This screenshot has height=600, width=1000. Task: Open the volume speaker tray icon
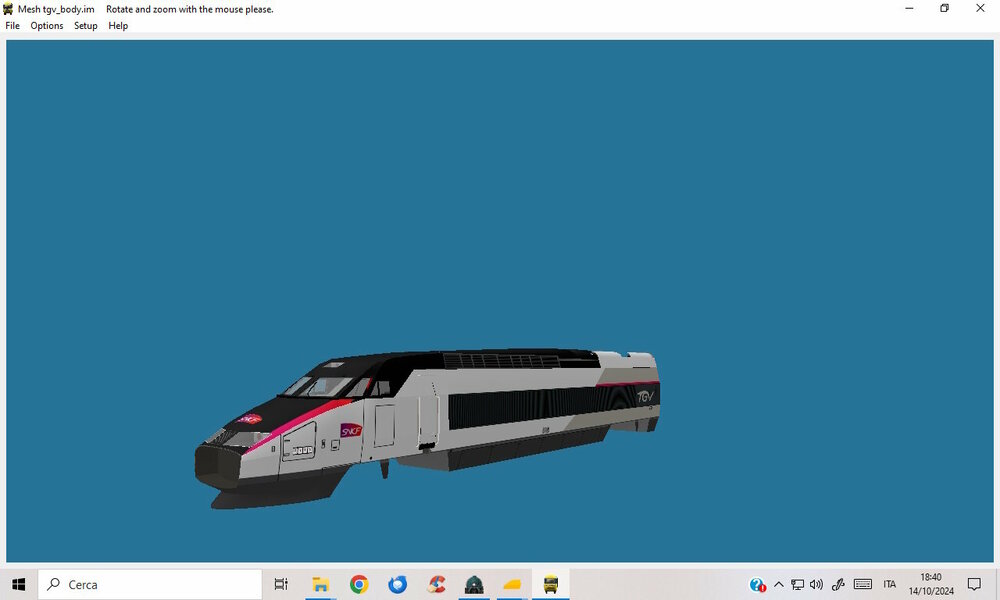click(x=816, y=584)
